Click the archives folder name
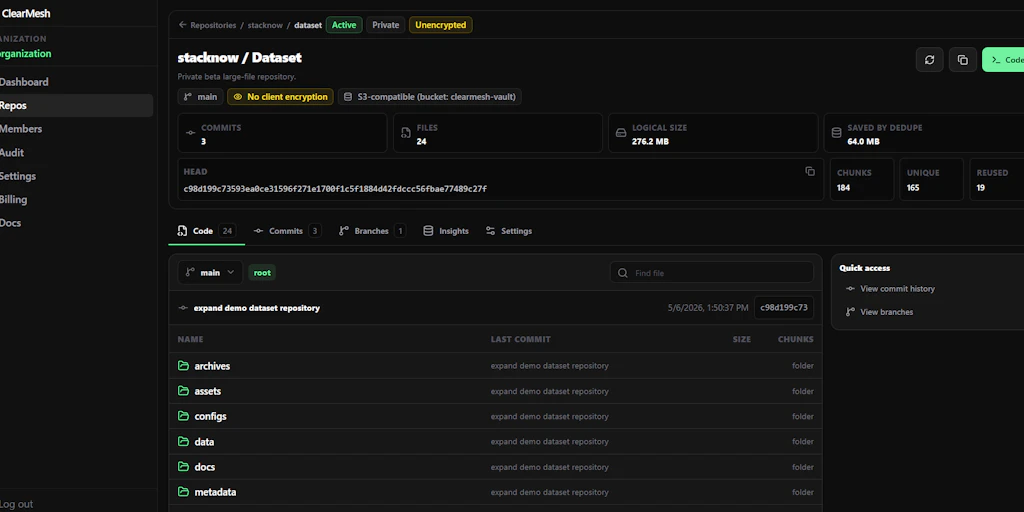Screen dimensions: 1024x512 click(212, 366)
